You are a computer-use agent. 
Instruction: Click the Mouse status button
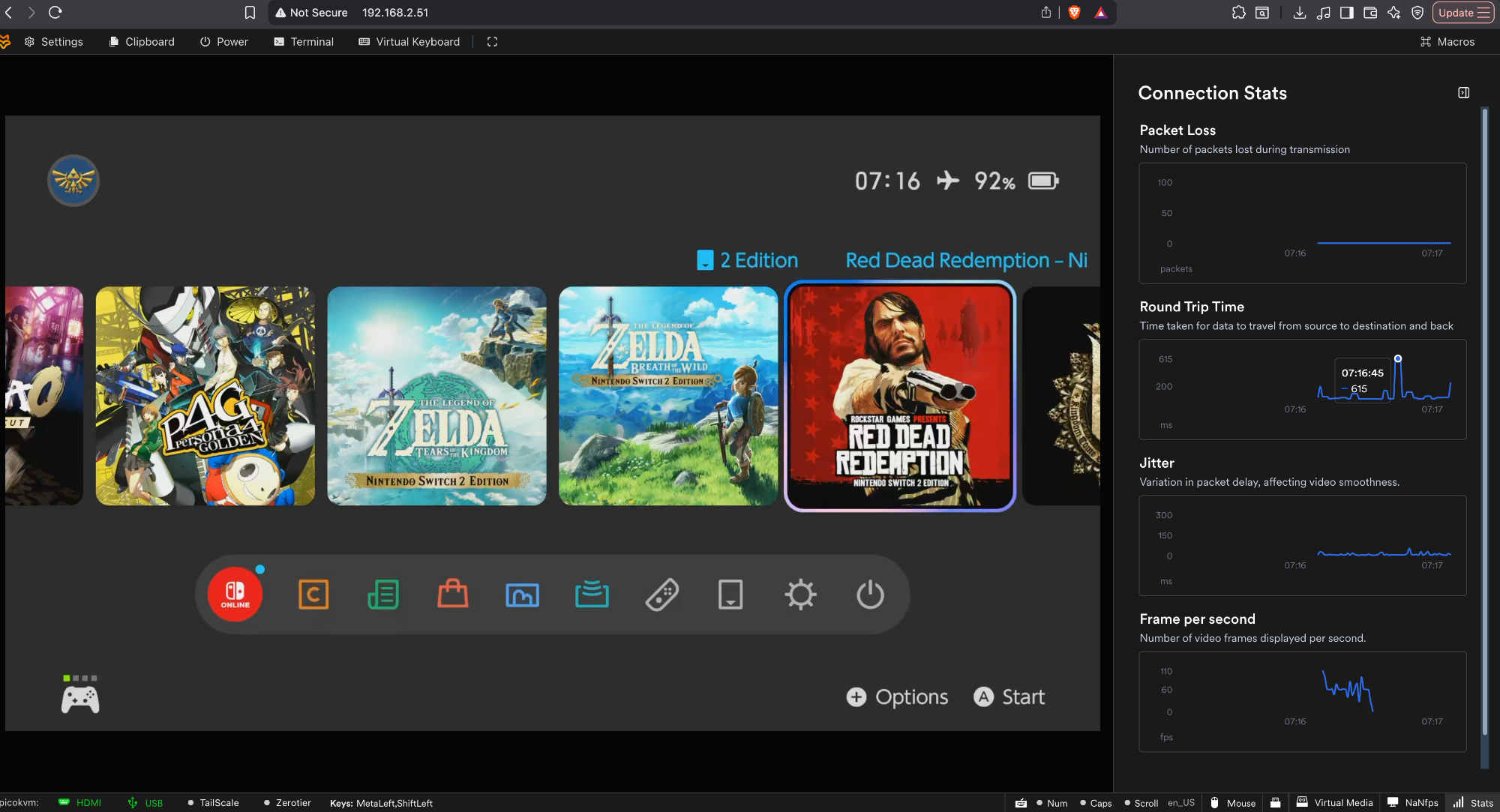(1233, 802)
